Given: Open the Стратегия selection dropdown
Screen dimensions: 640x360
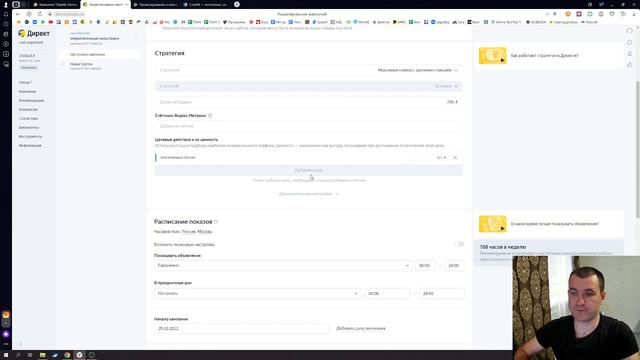Looking at the screenshot, I should point(309,70).
